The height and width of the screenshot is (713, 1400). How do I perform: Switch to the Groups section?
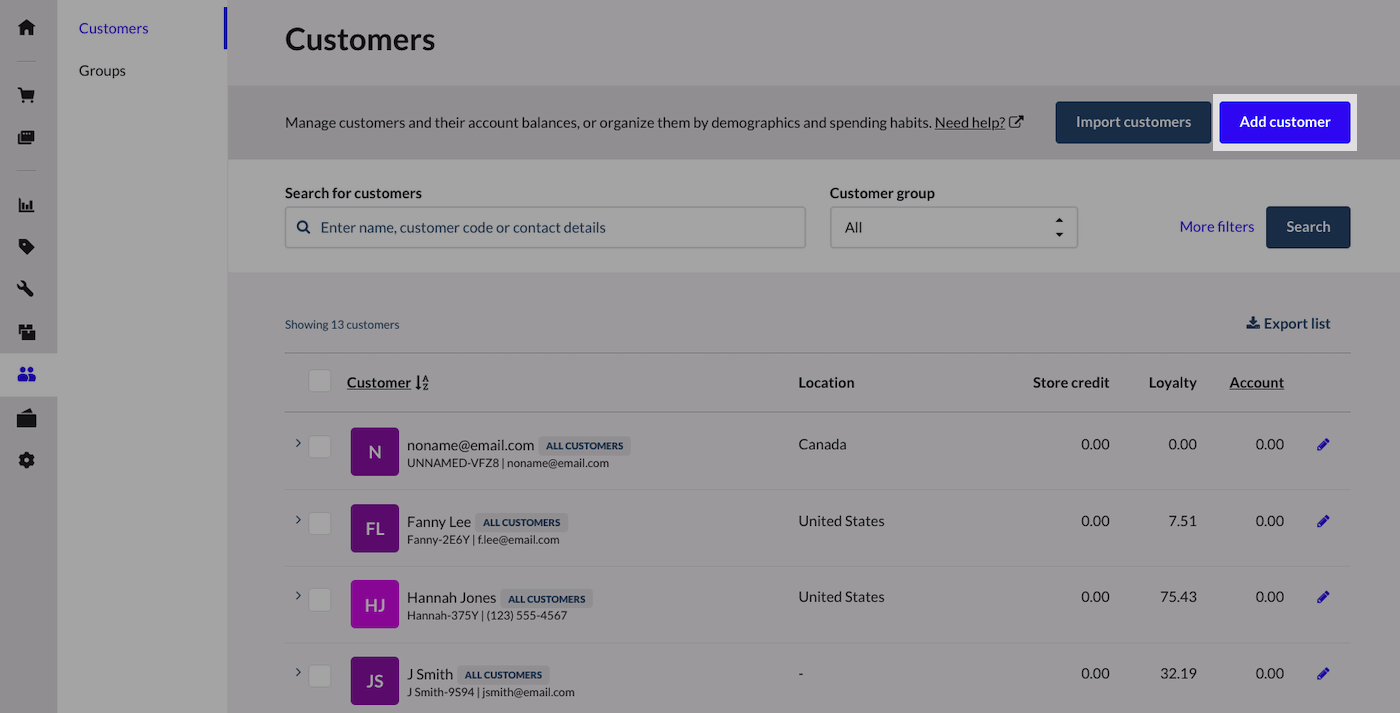click(x=102, y=71)
